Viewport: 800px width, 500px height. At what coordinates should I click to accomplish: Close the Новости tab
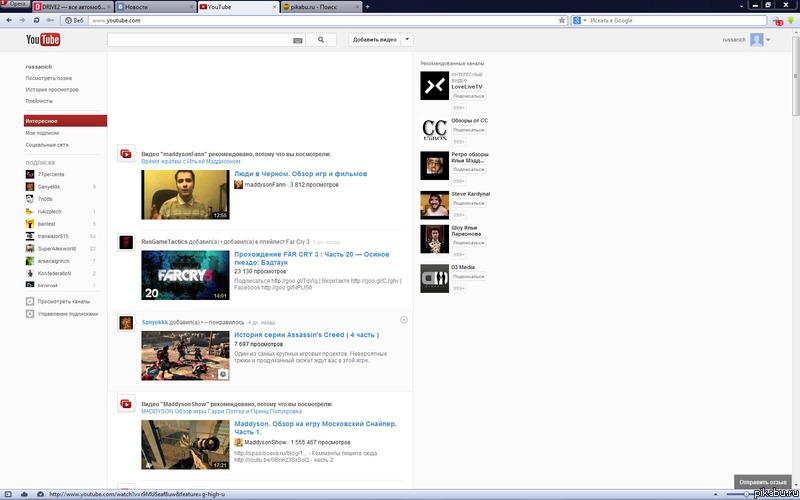coord(192,7)
